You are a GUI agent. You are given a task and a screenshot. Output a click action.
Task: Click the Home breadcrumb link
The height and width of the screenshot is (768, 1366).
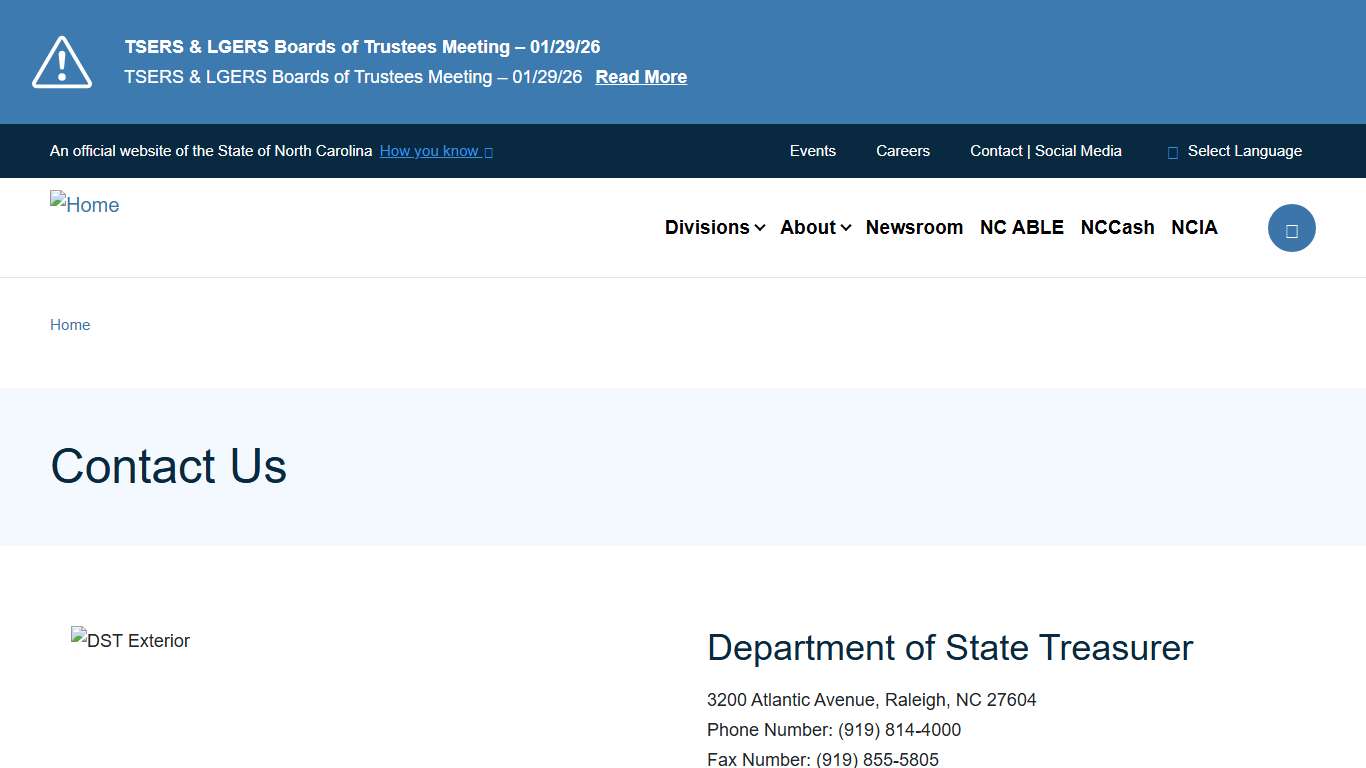(x=70, y=325)
